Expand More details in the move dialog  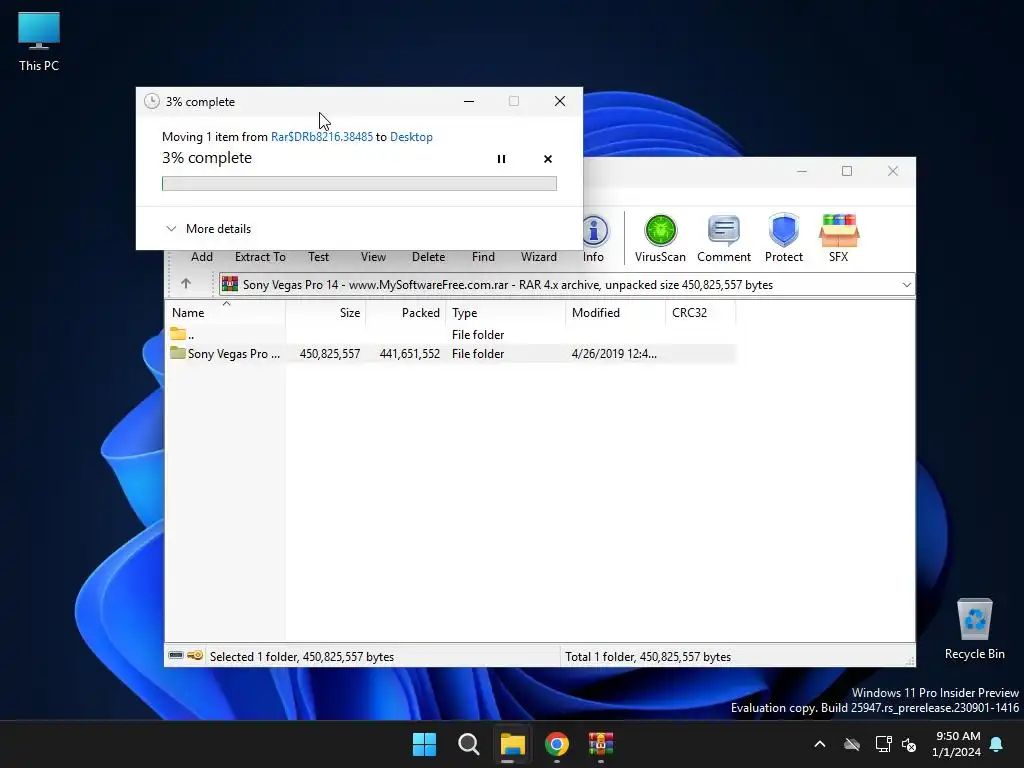click(208, 229)
